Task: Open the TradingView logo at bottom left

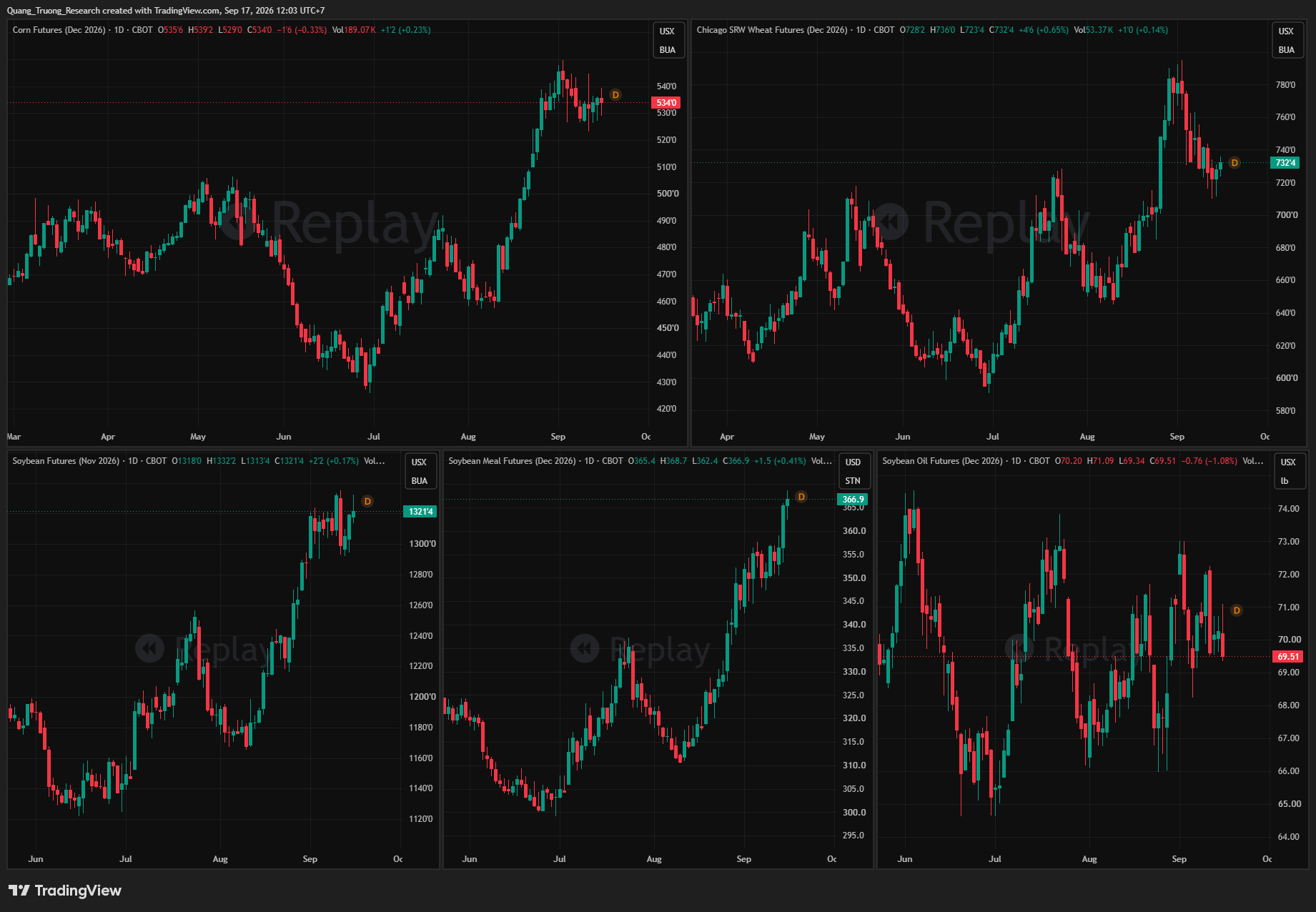Action: point(65,891)
